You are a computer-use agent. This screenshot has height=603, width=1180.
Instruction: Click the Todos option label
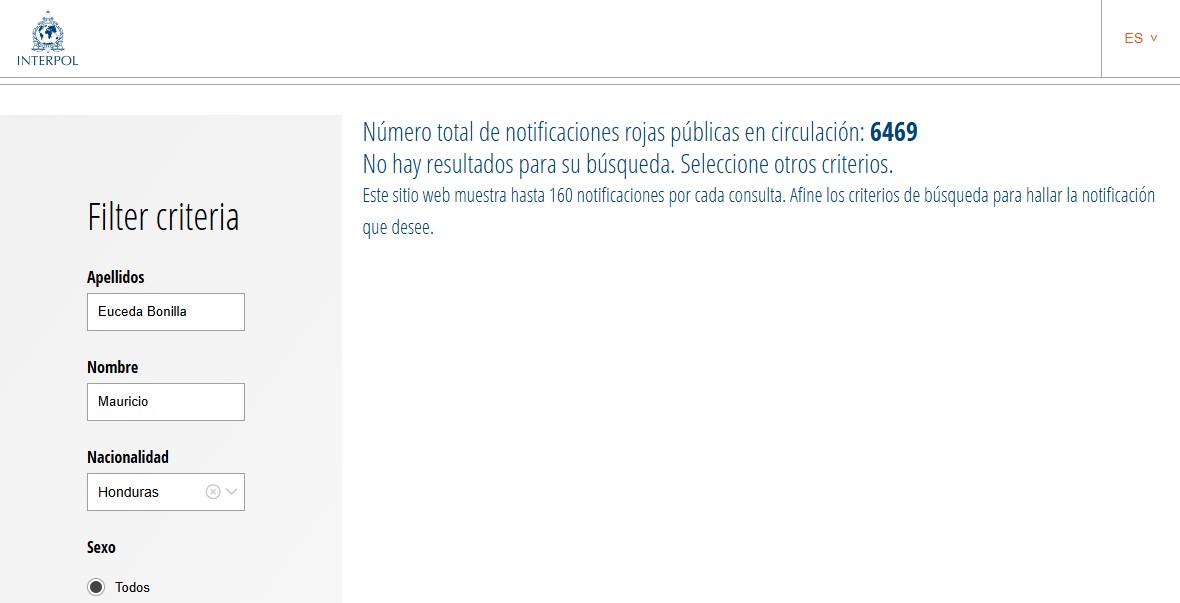click(x=132, y=587)
